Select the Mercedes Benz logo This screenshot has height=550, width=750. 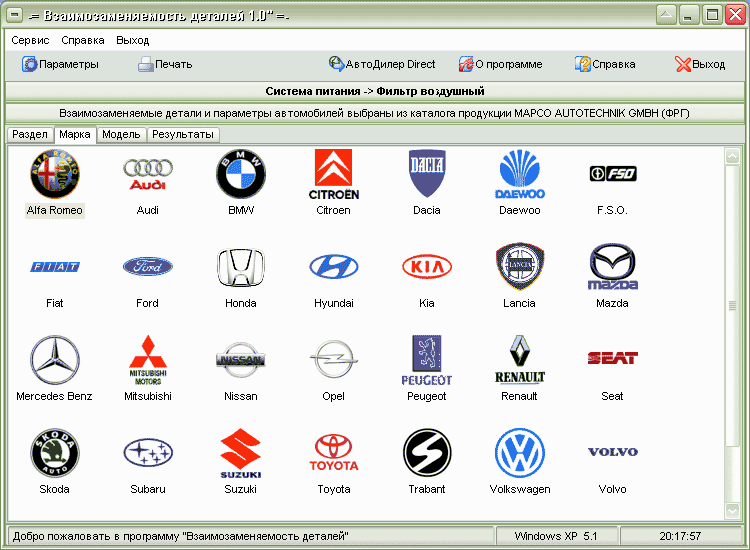[x=55, y=360]
